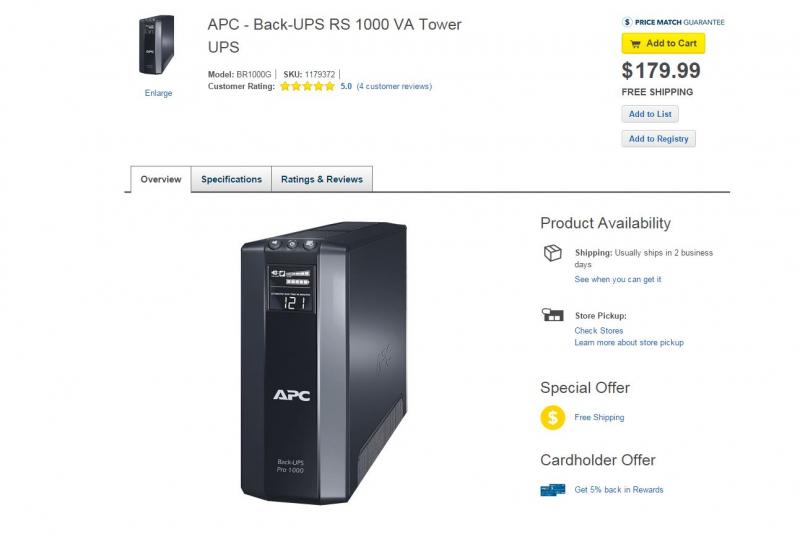Image resolution: width=800 pixels, height=534 pixels.
Task: Click the shopping cart icon on Add to Cart
Action: (x=635, y=44)
